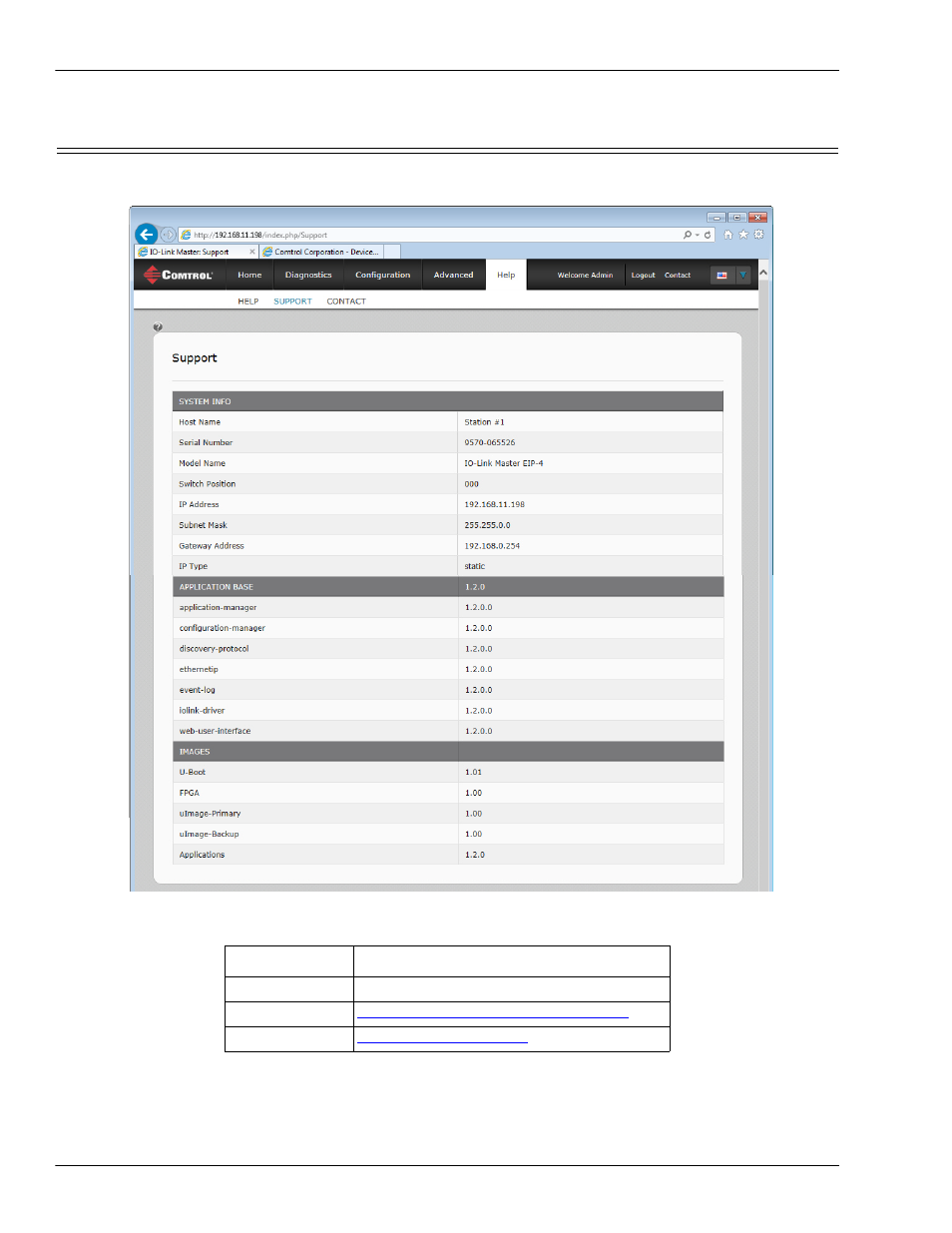Open the Advanced menu

[453, 276]
